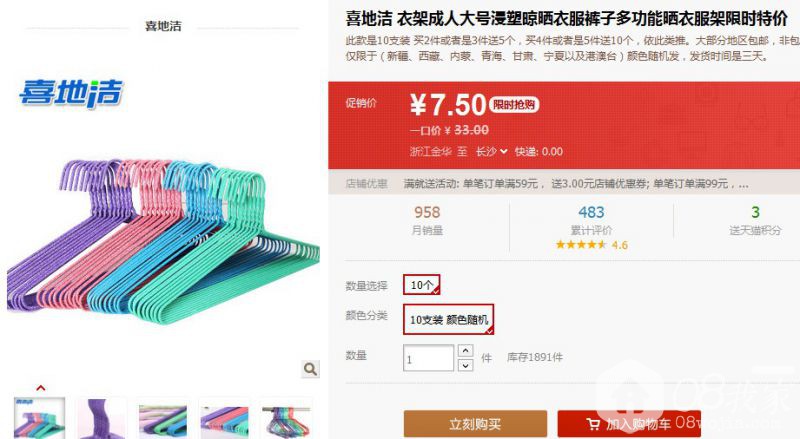Open the 958 月销量 sales stat

coord(427,220)
